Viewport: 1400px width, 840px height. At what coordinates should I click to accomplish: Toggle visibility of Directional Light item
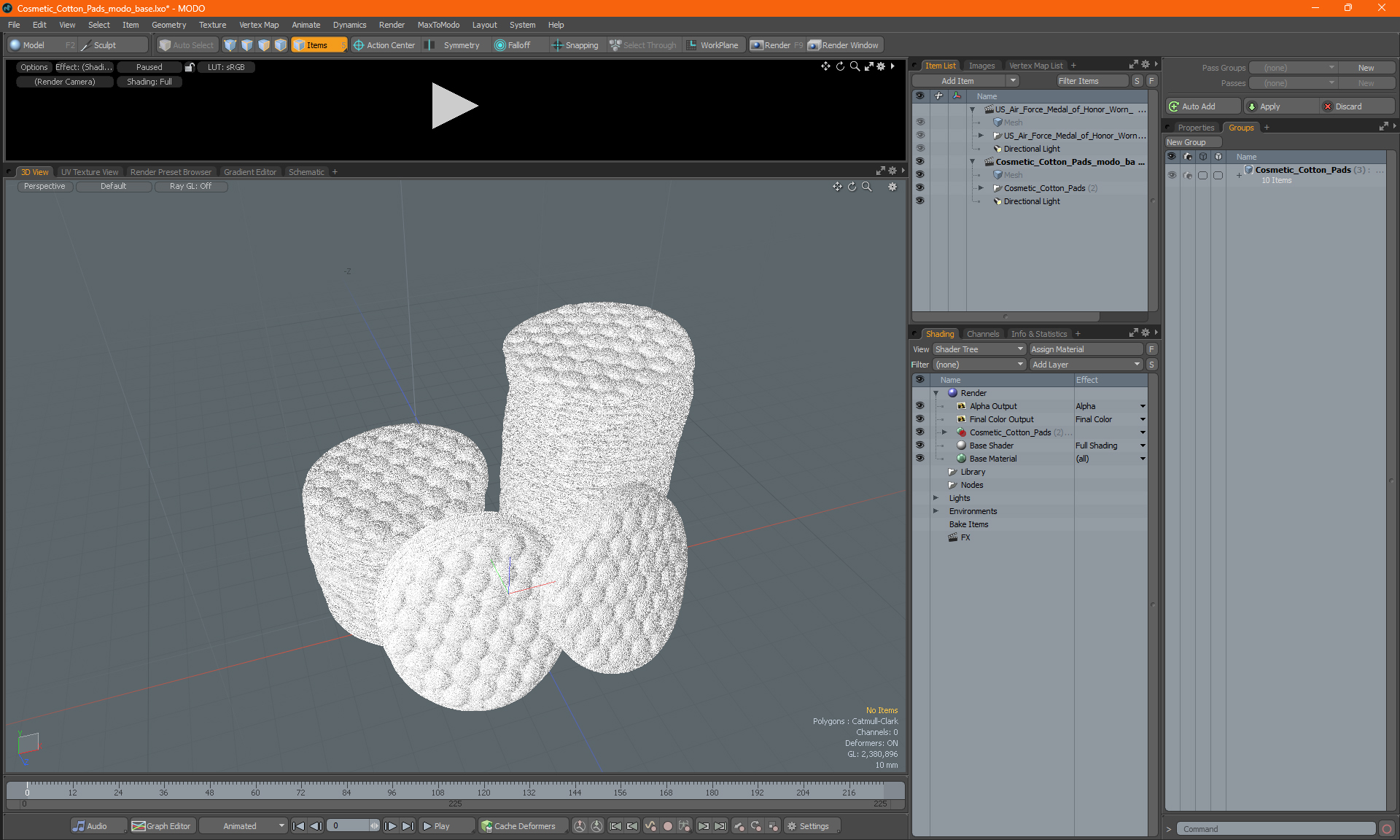[x=921, y=201]
